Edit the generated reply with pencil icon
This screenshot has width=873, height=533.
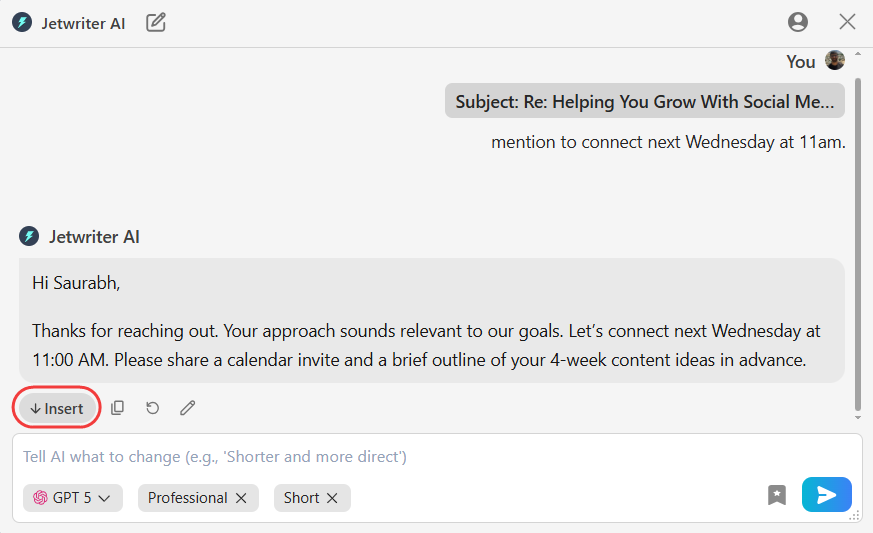click(x=188, y=408)
